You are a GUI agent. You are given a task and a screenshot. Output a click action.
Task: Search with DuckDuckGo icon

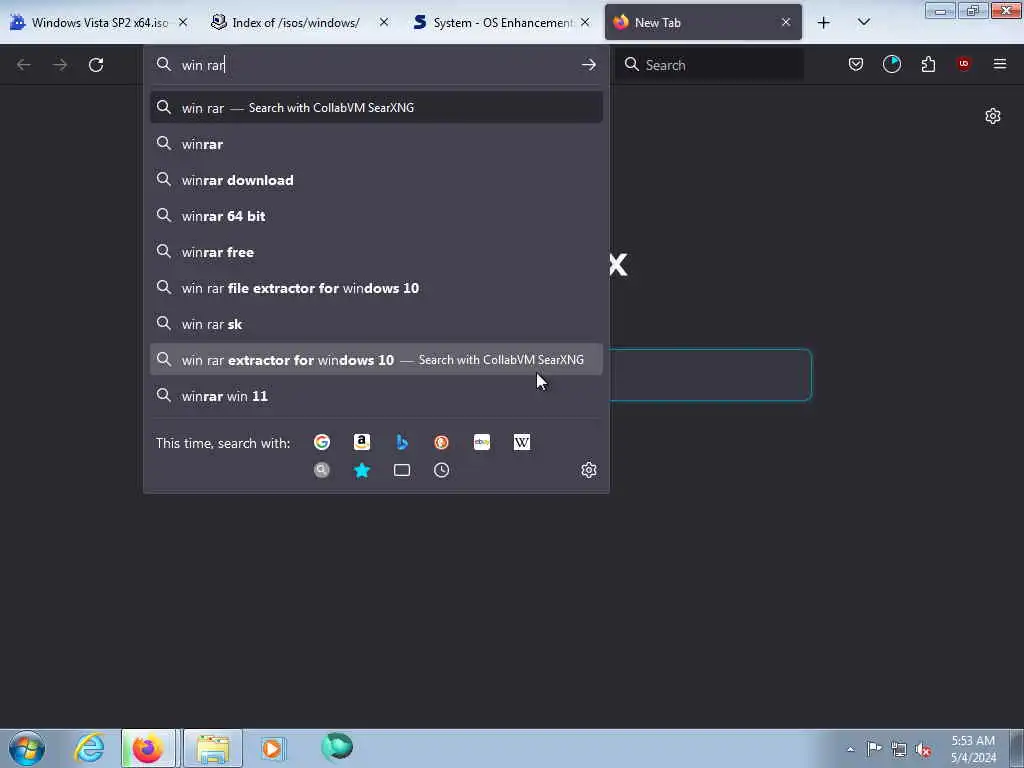coord(441,442)
